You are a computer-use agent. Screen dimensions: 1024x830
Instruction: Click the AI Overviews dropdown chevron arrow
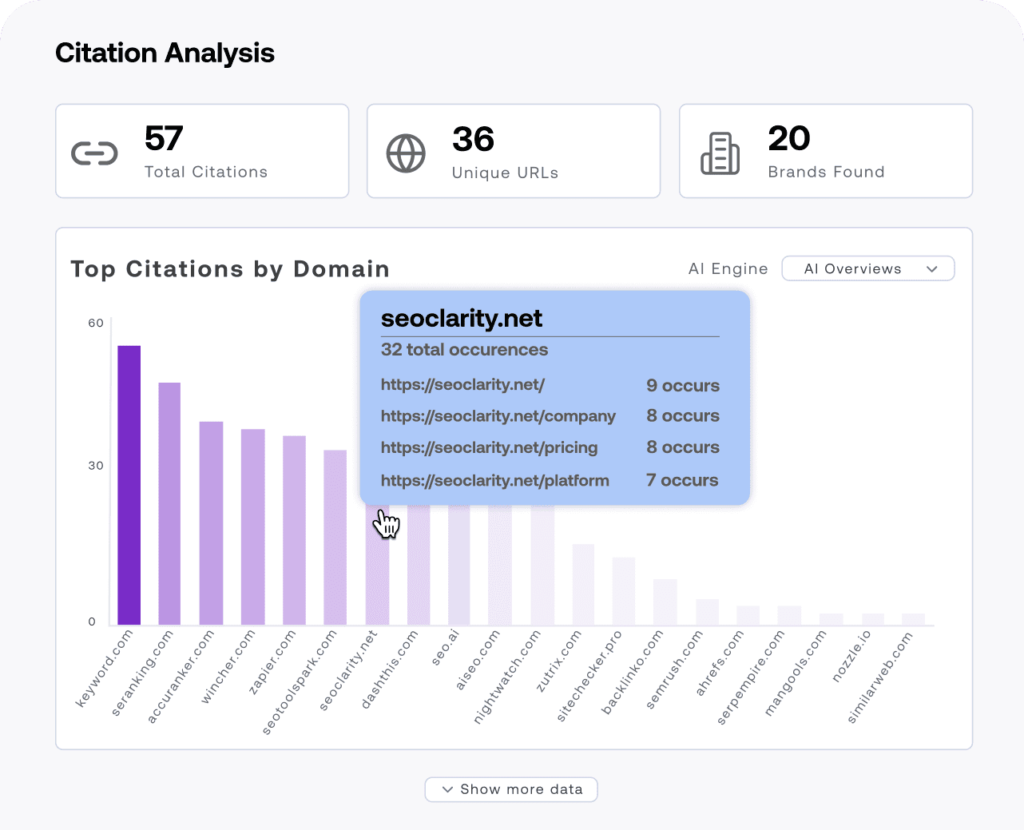[932, 269]
